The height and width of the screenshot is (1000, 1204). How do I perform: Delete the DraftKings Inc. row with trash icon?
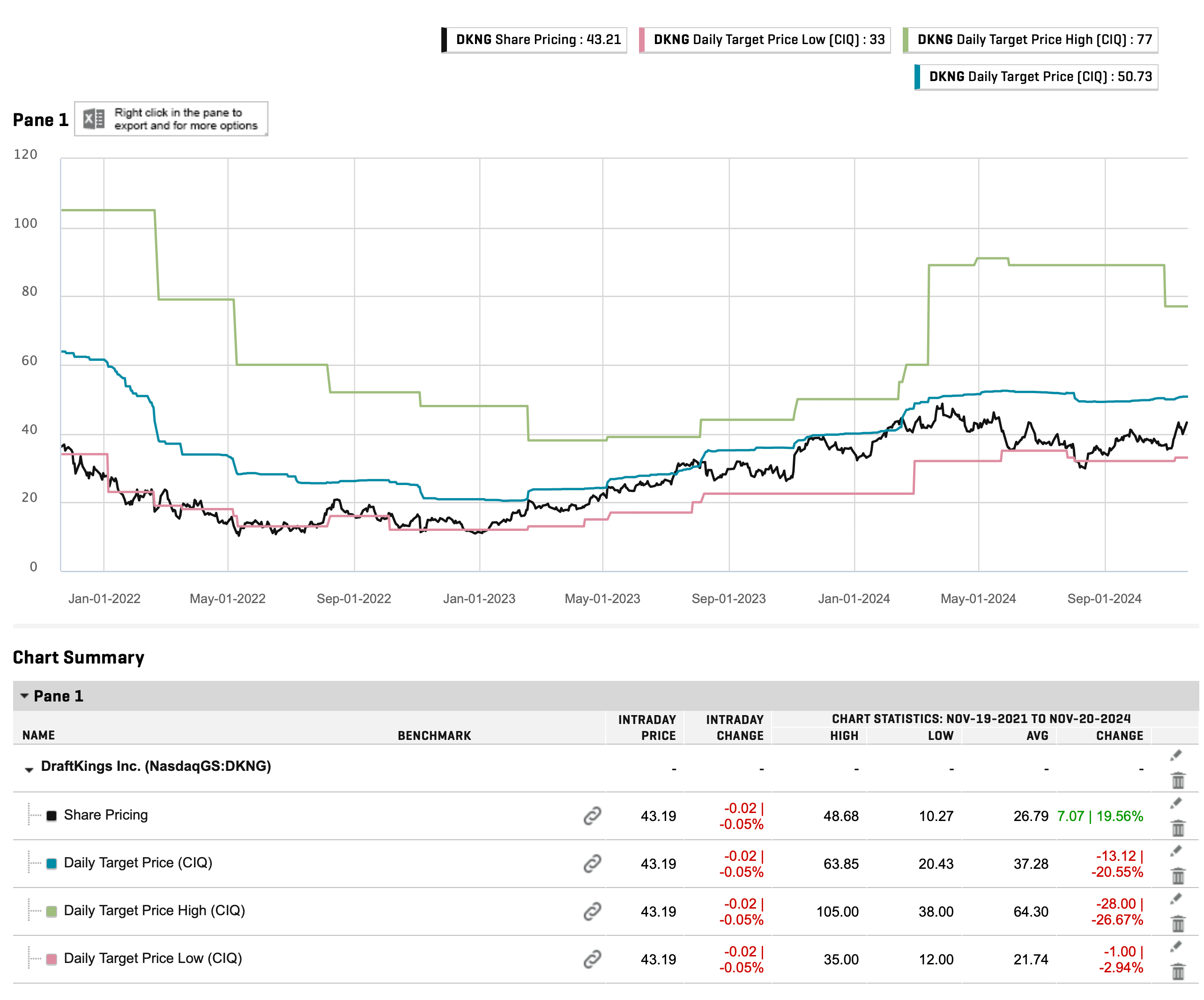tap(1178, 780)
